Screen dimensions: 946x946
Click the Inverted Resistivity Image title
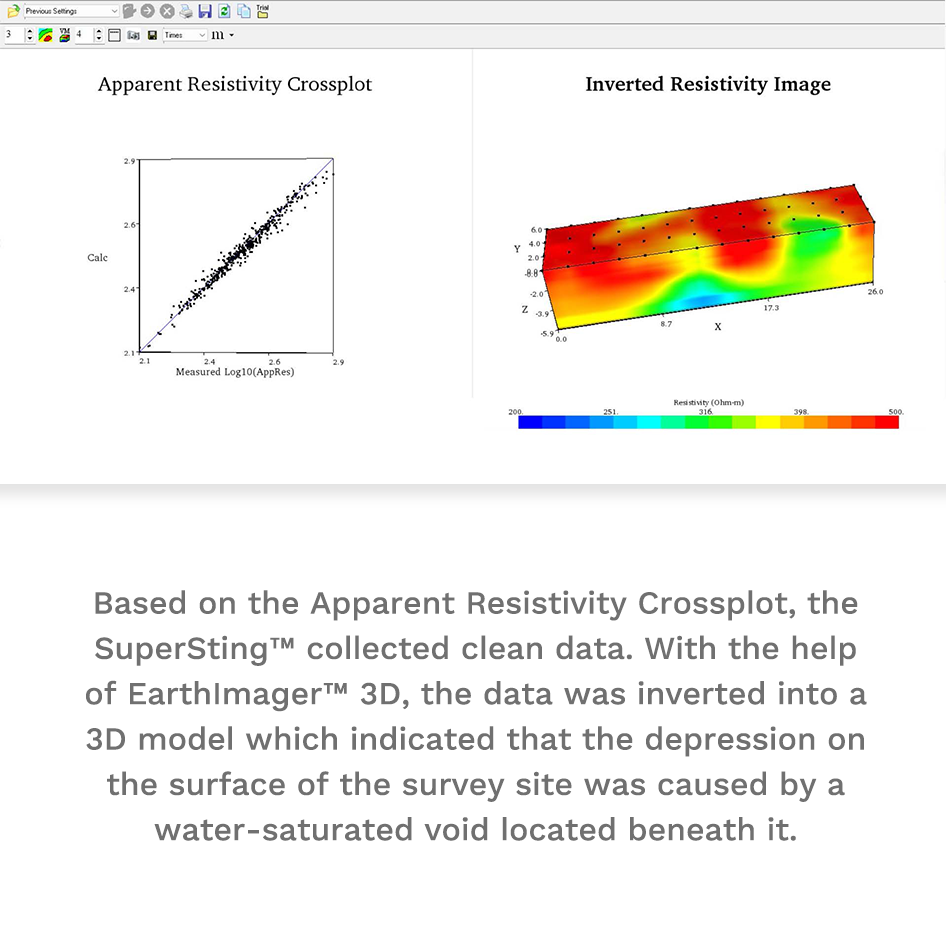tap(708, 84)
